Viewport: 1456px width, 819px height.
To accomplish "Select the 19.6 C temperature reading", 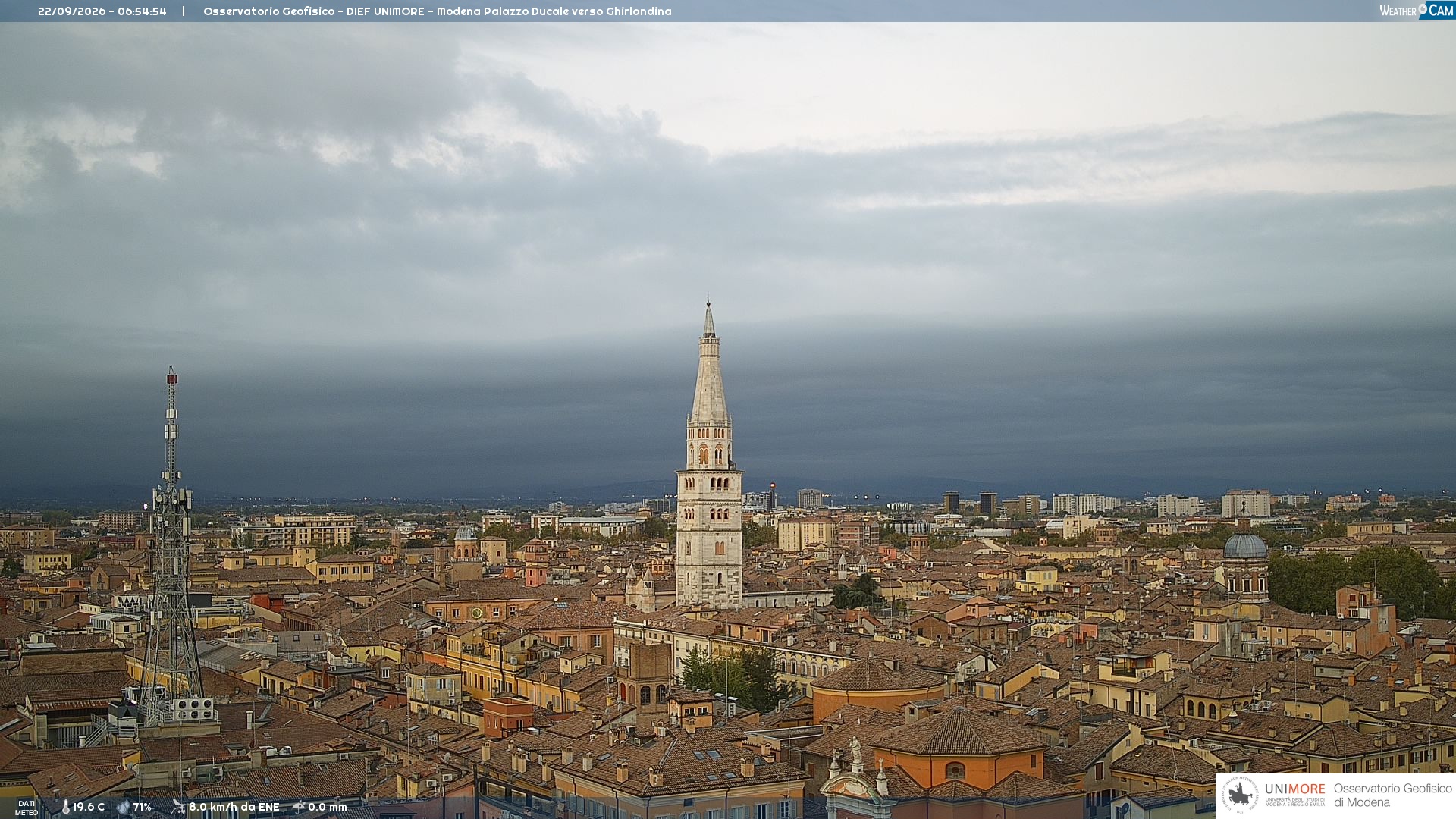I will [x=89, y=807].
